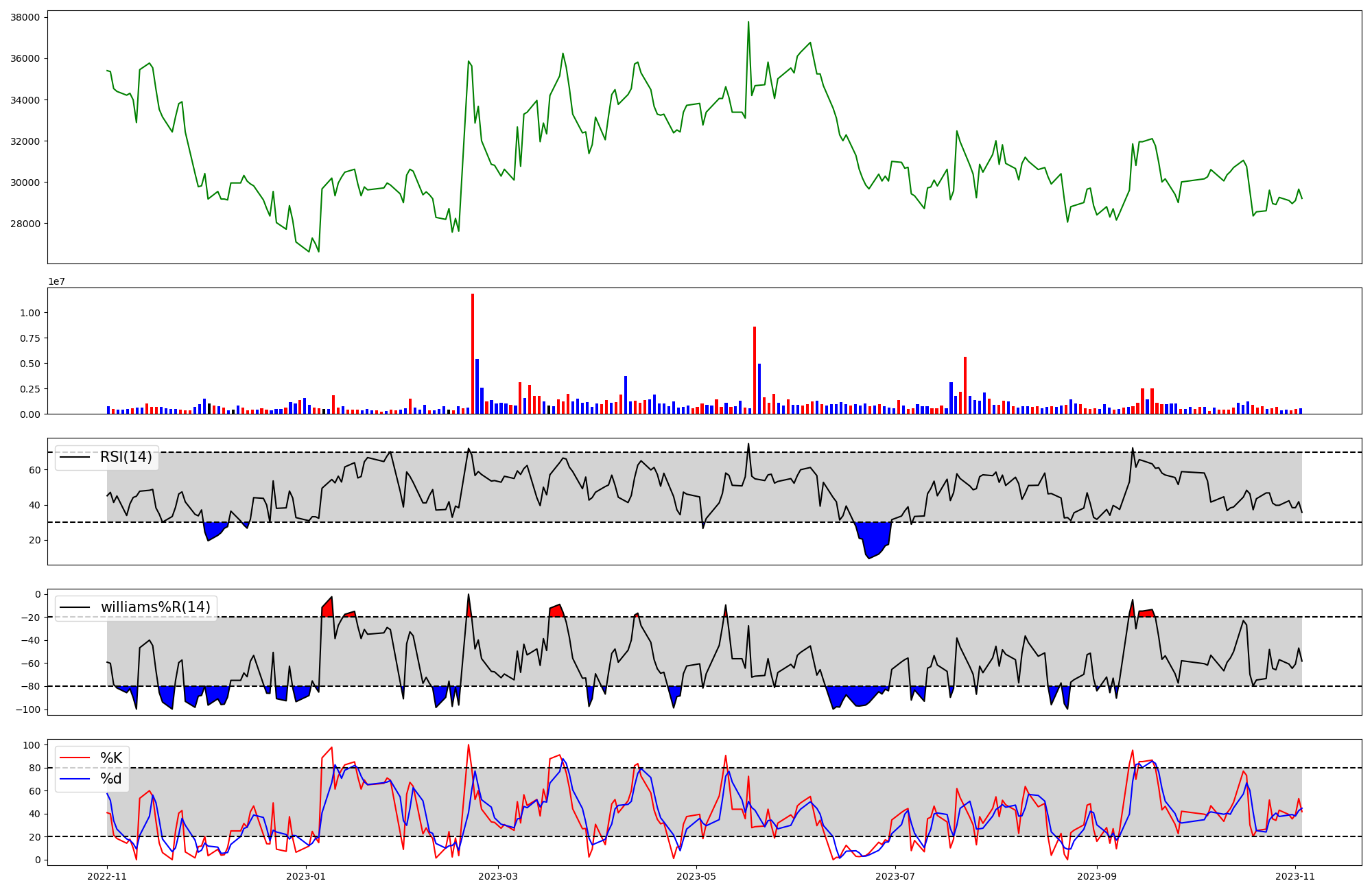Click the blue %d legend line
Image resolution: width=1372 pixels, height=892 pixels.
click(x=75, y=779)
